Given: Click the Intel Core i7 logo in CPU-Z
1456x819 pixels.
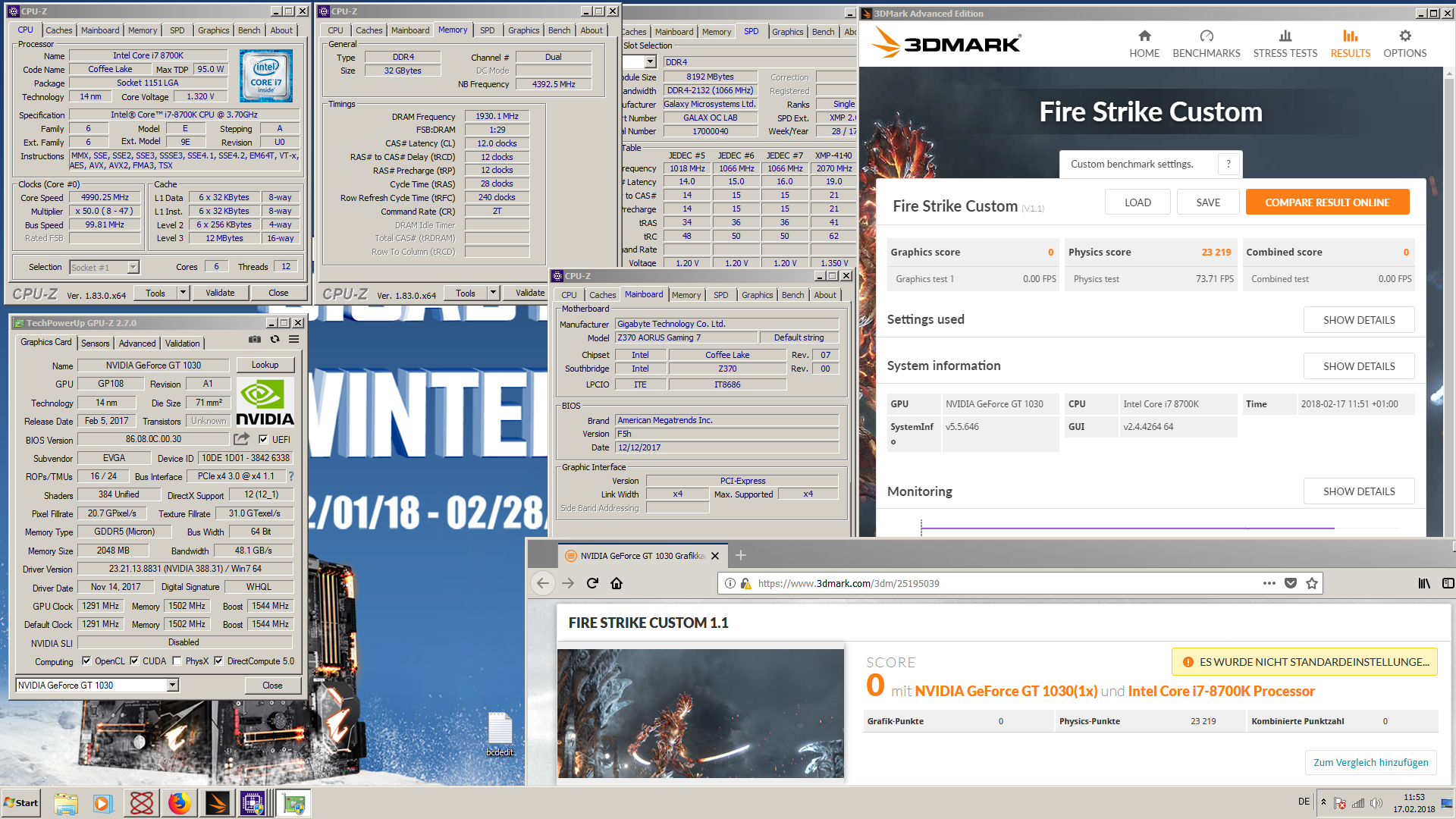Looking at the screenshot, I should [x=266, y=76].
